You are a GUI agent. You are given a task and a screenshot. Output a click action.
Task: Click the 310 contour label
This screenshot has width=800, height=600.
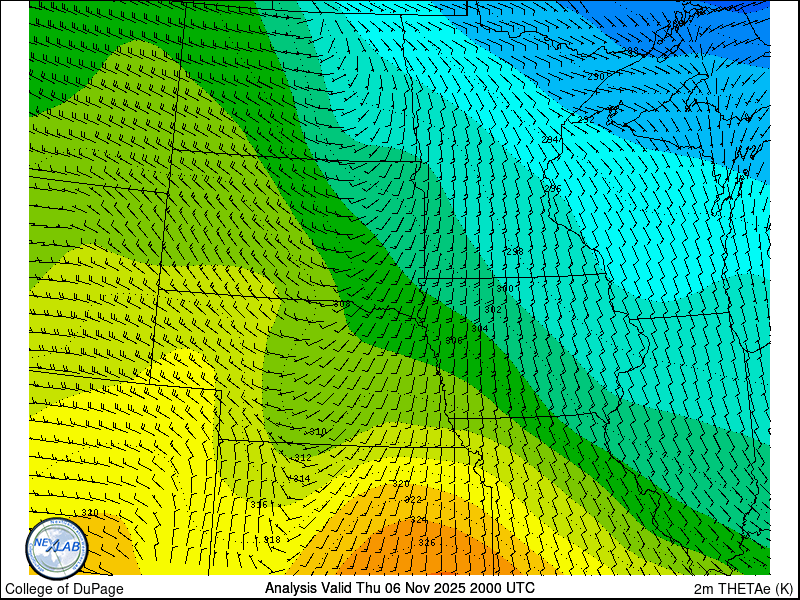click(317, 432)
